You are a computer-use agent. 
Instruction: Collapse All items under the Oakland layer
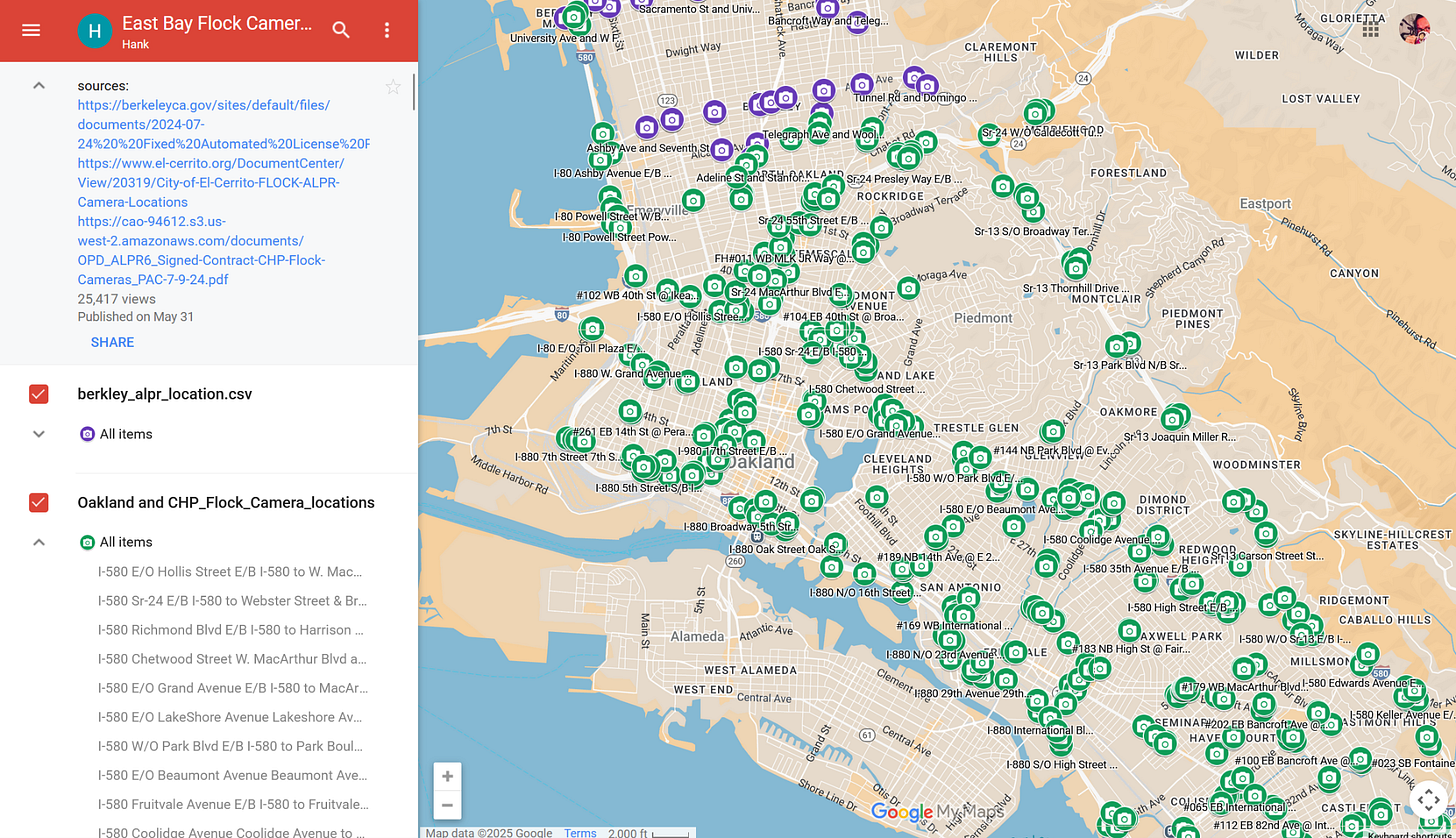38,541
